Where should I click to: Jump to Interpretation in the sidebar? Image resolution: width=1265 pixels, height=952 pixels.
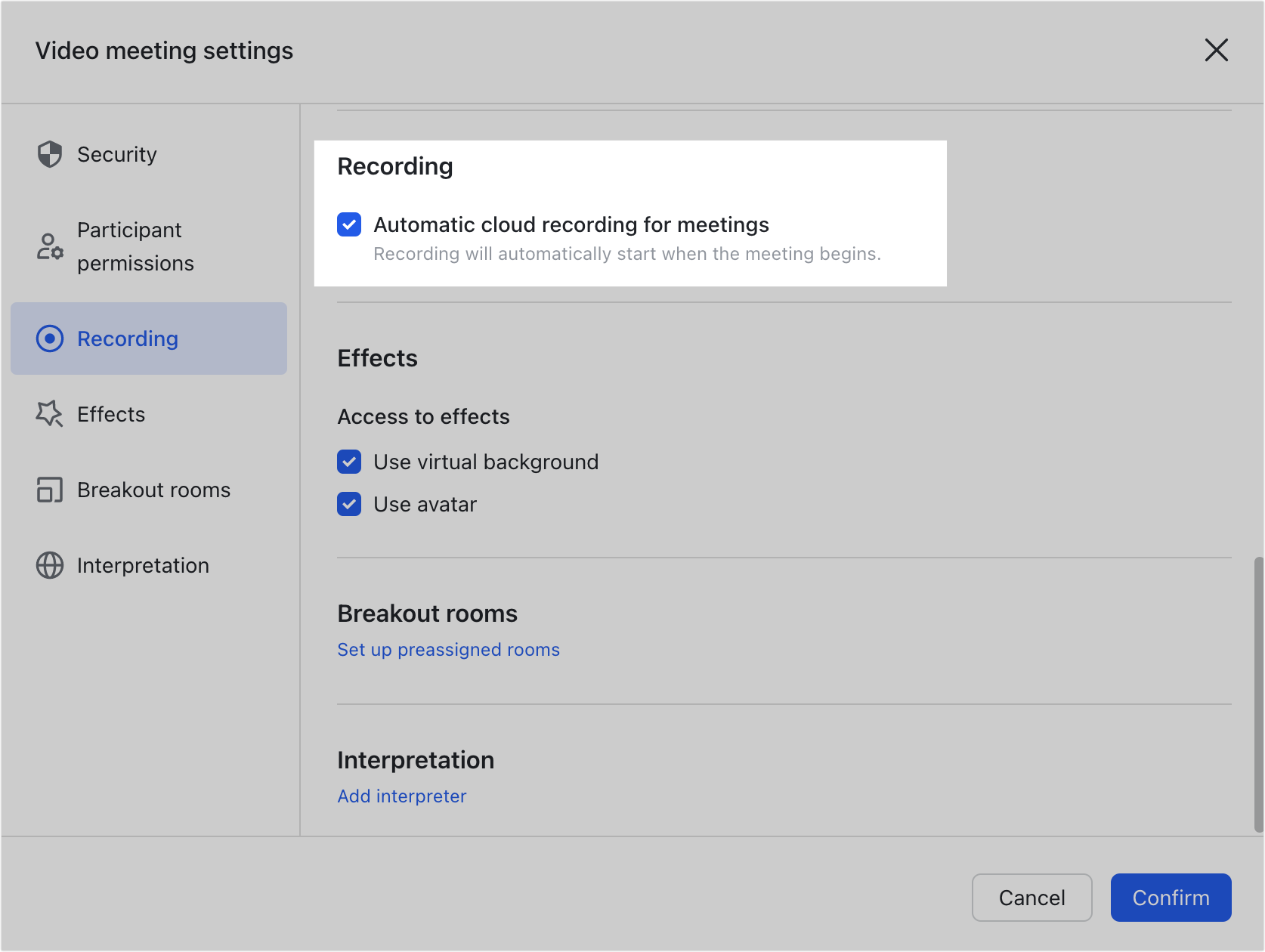[143, 565]
